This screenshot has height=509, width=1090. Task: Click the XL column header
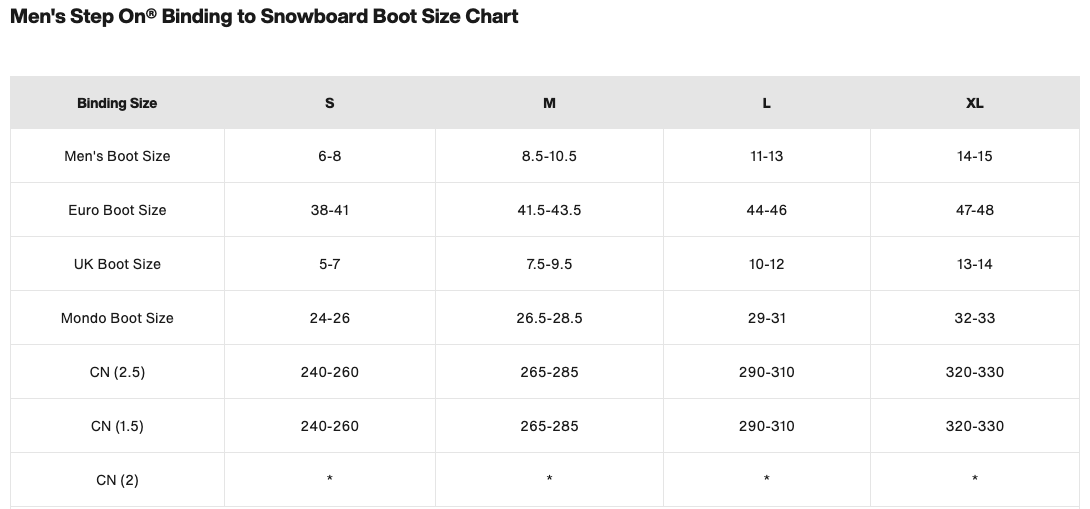click(x=975, y=103)
